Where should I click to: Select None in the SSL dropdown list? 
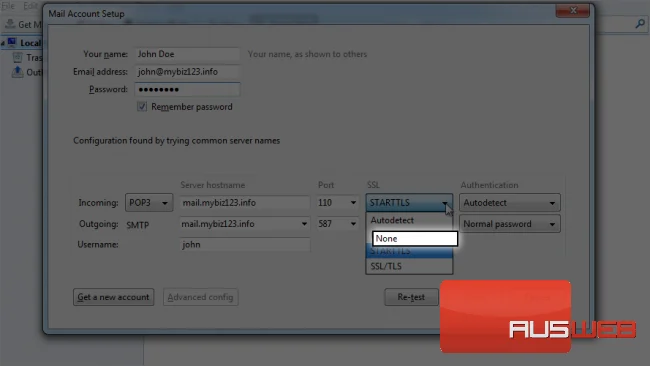(x=415, y=239)
